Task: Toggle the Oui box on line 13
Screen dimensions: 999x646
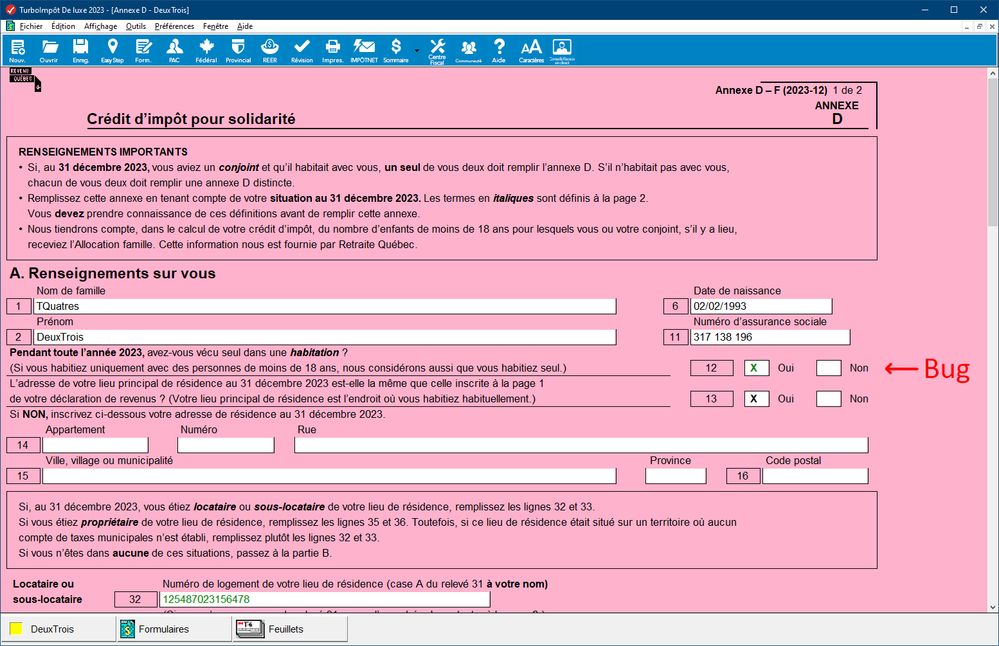Action: [756, 399]
